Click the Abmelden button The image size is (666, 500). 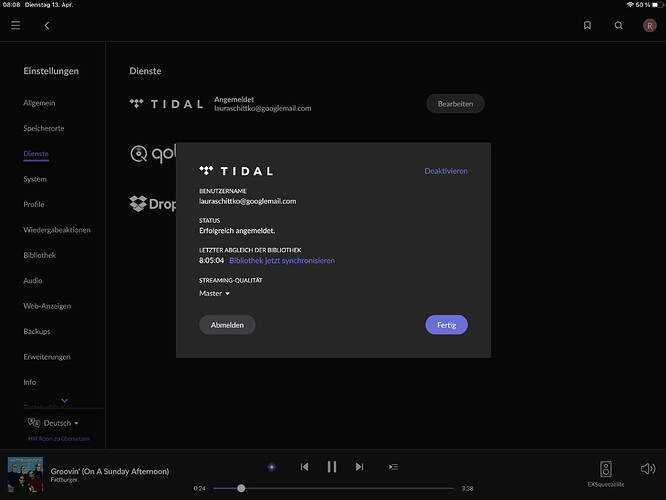227,325
